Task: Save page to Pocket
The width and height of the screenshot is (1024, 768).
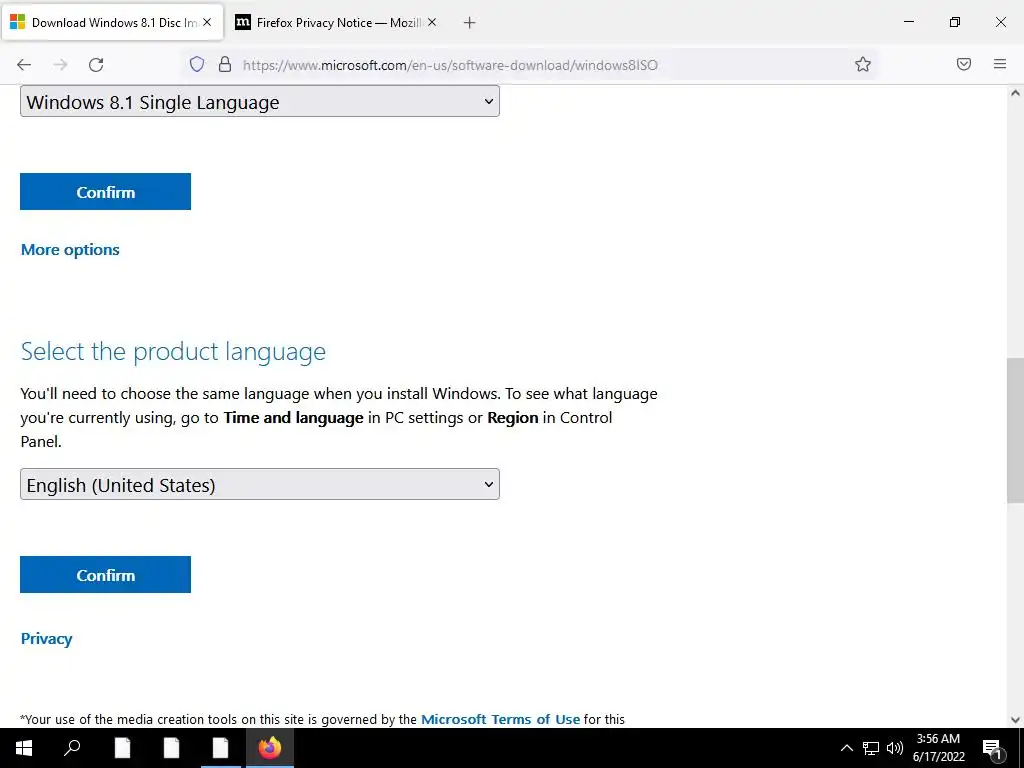Action: point(963,64)
